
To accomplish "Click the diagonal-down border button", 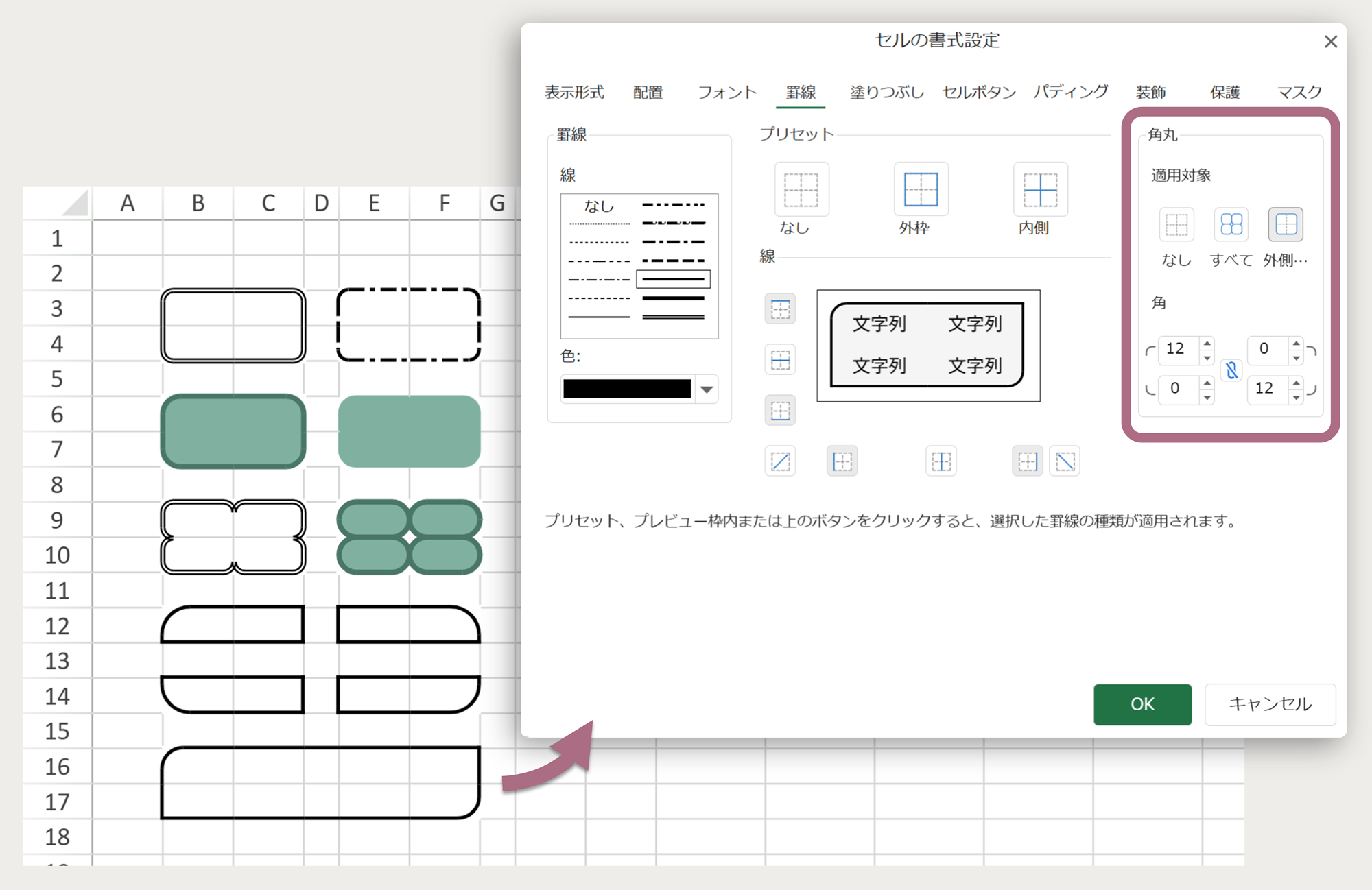I will point(1065,461).
